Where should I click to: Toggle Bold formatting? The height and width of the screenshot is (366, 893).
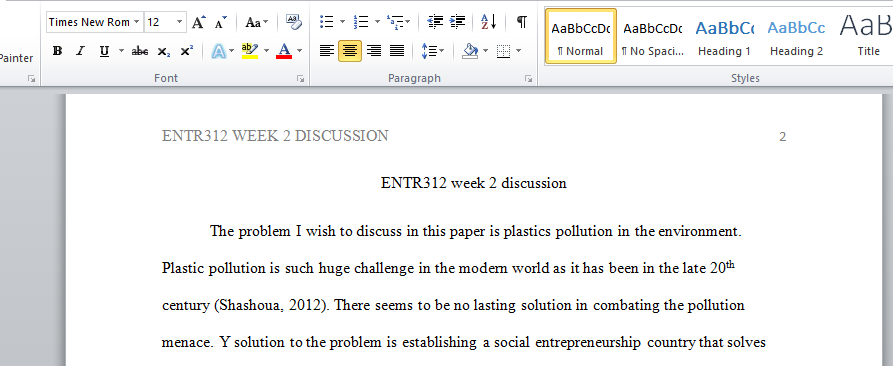[57, 51]
